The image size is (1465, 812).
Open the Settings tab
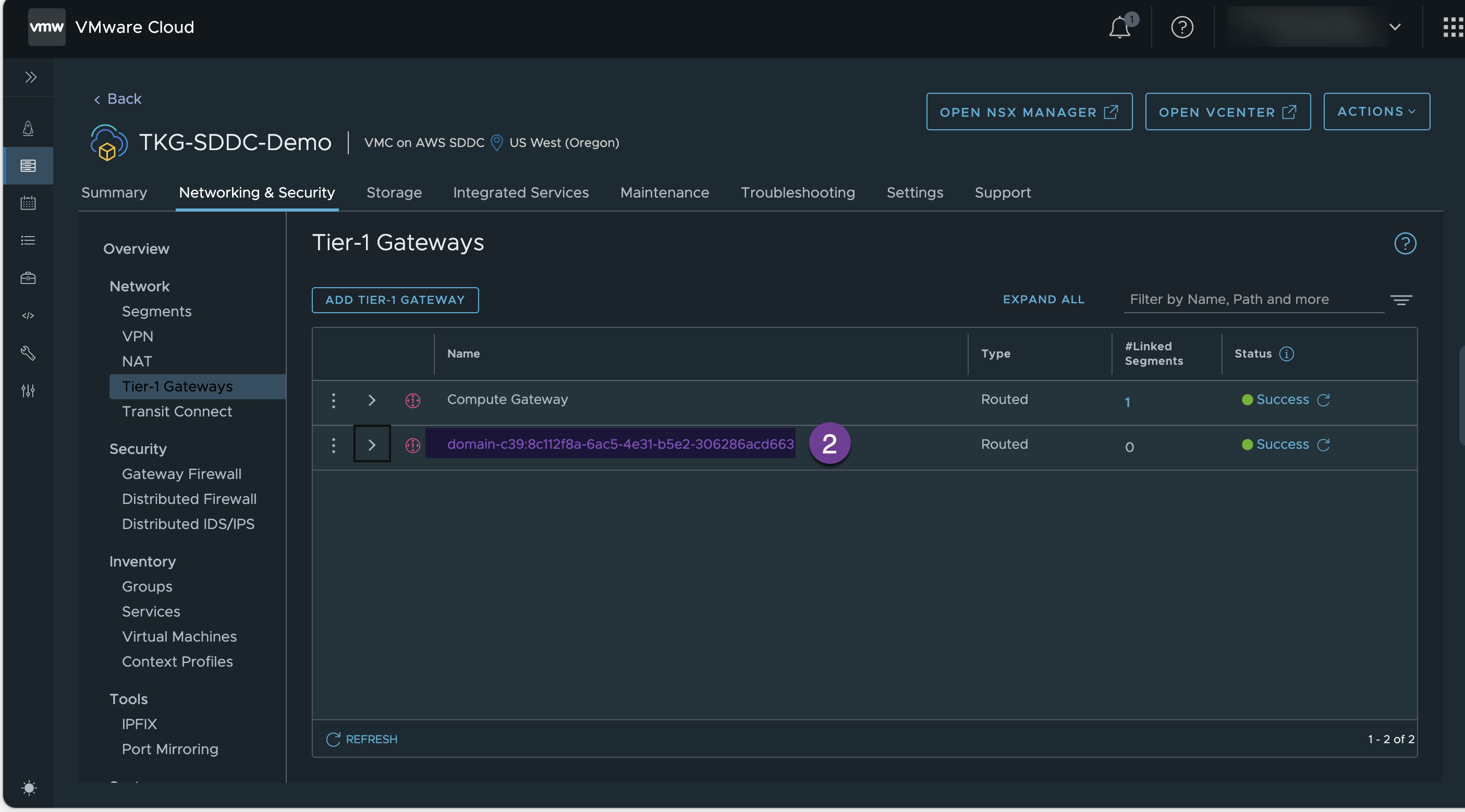(914, 192)
